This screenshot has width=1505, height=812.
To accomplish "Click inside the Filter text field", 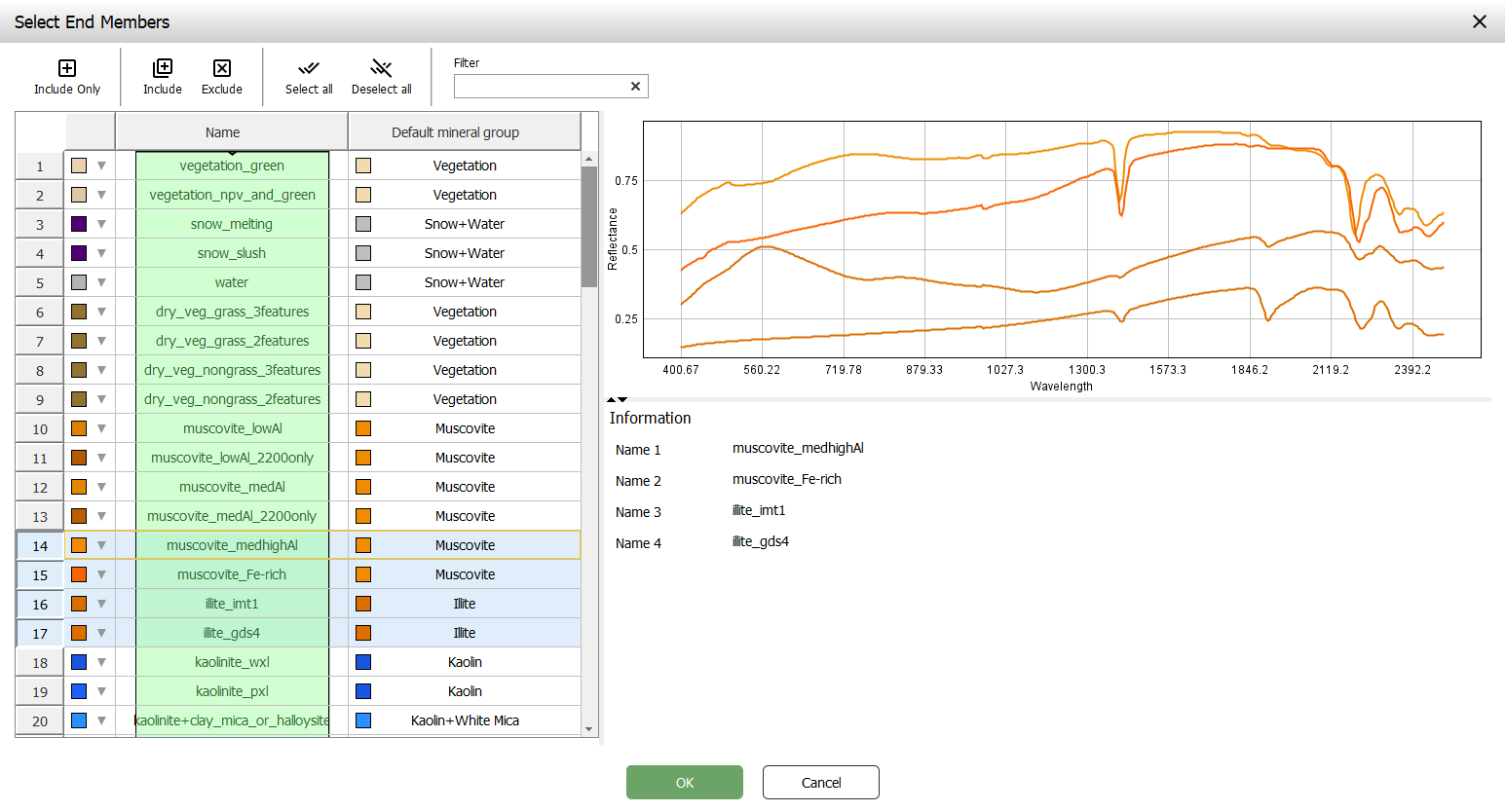I will [x=539, y=87].
